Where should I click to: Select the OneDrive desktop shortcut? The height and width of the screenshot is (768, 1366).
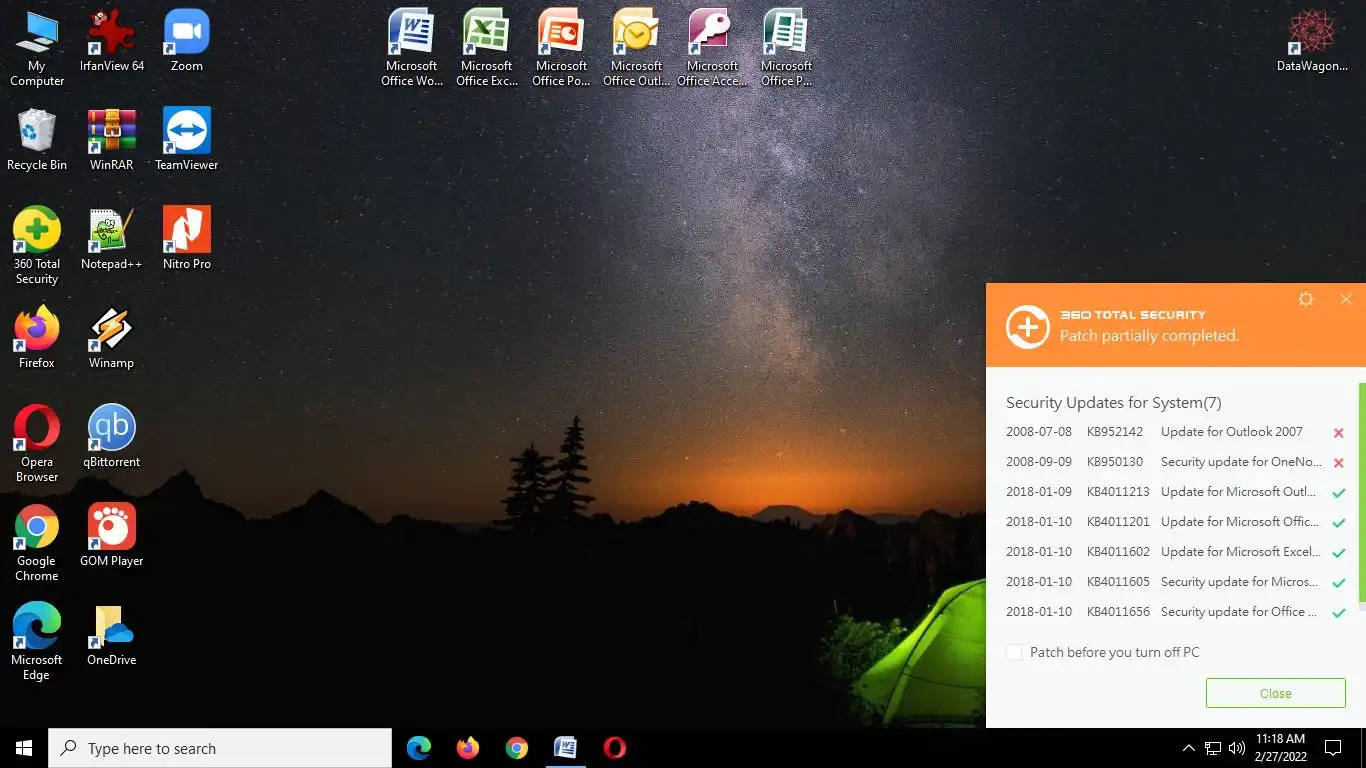[112, 634]
